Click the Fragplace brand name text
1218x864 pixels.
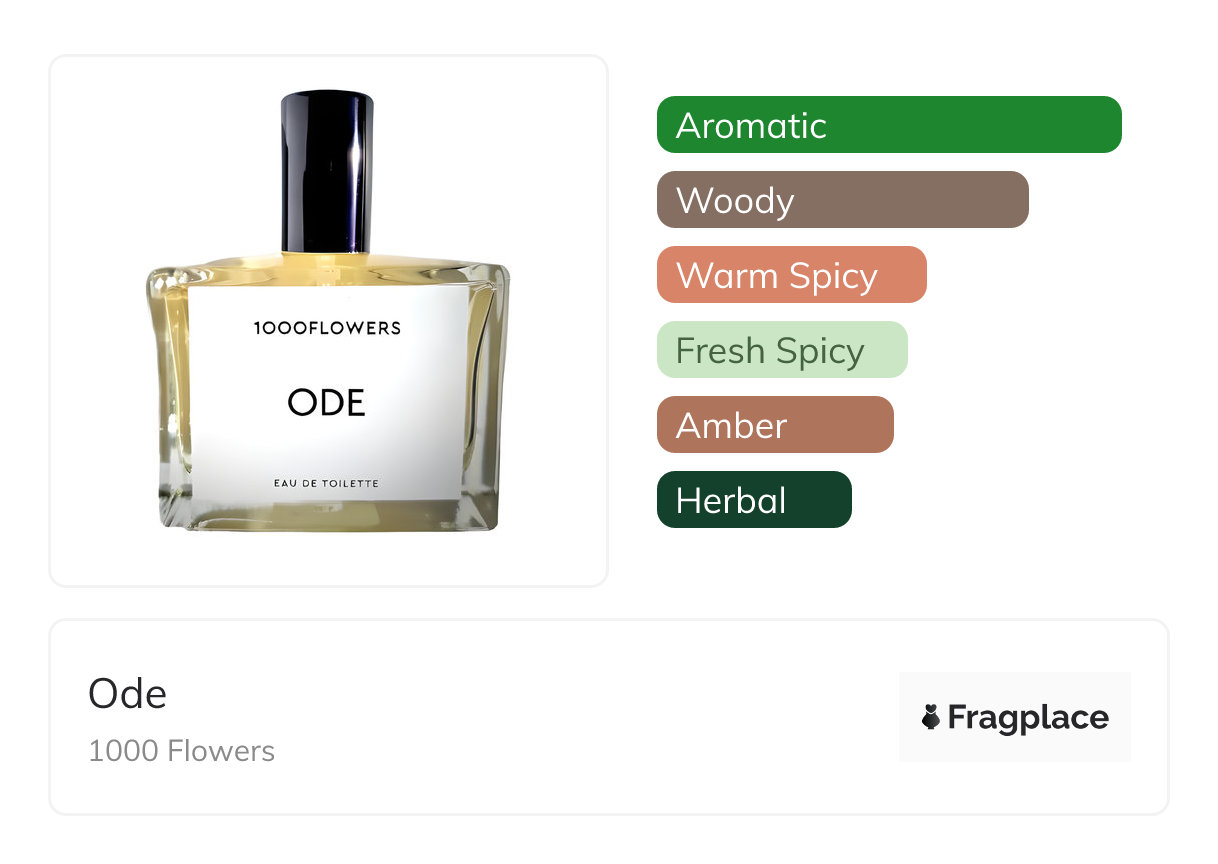(x=1028, y=717)
